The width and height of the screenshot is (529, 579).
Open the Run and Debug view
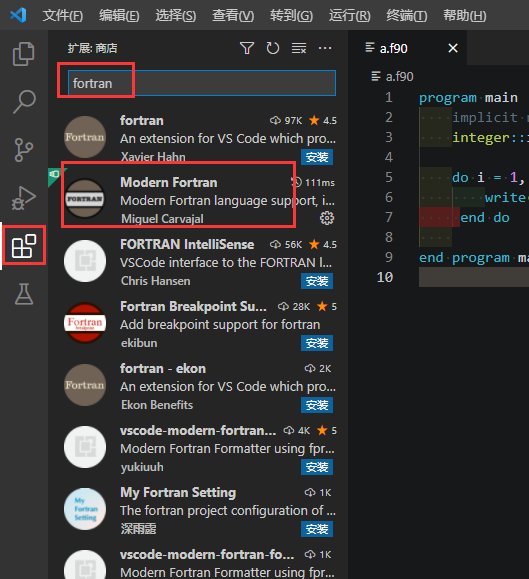pos(24,198)
